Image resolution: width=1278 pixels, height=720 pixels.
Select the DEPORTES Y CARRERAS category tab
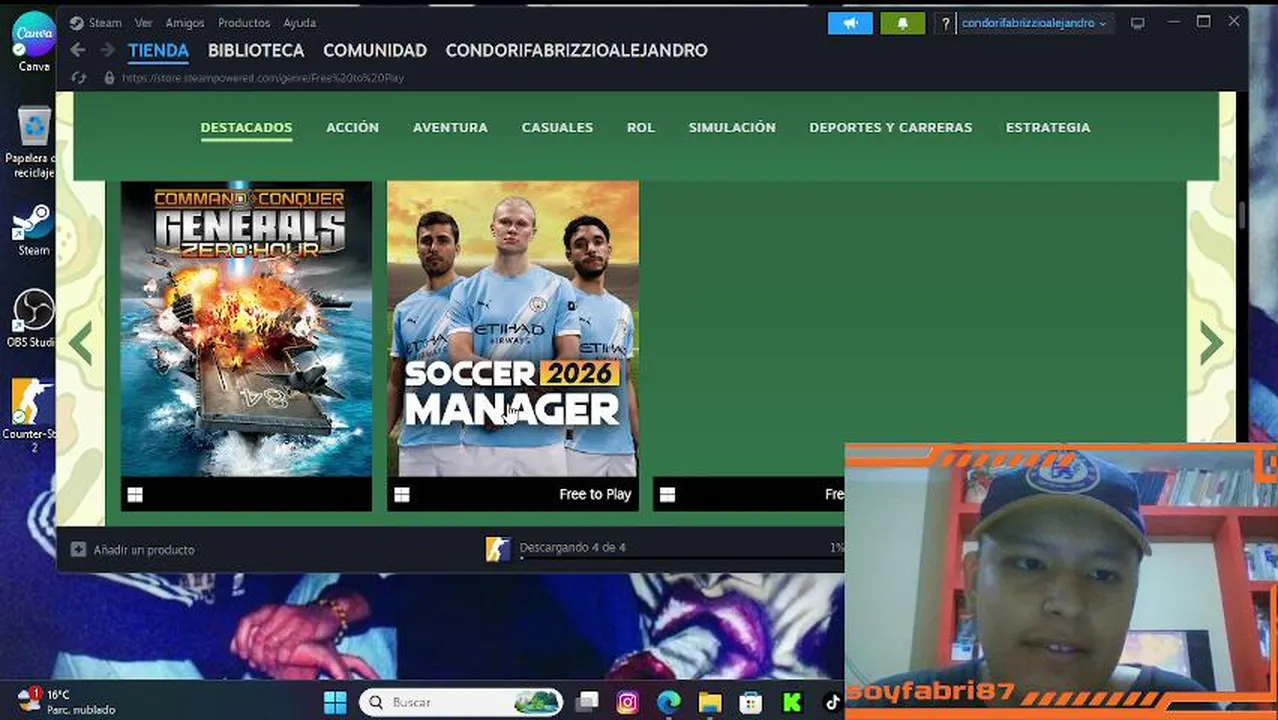pos(891,128)
